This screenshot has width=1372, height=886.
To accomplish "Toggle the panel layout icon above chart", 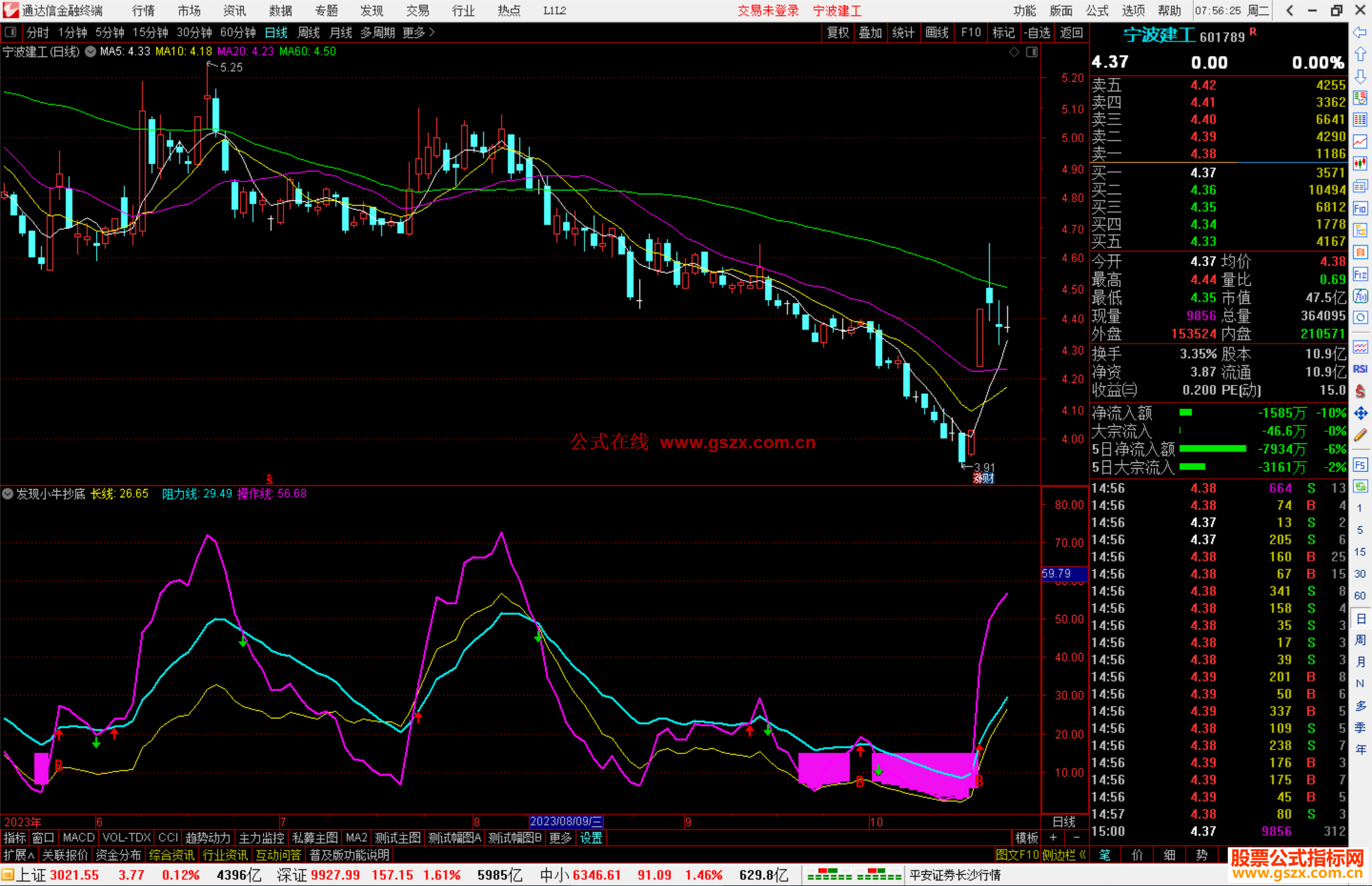I will (1032, 52).
